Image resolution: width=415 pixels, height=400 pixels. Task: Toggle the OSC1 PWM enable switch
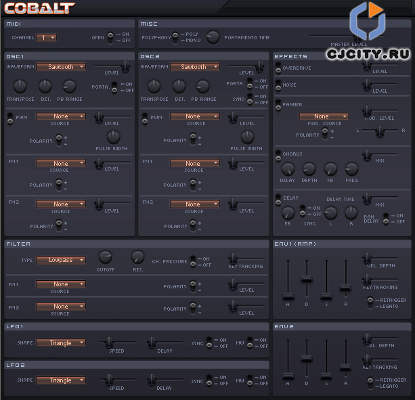pos(11,119)
